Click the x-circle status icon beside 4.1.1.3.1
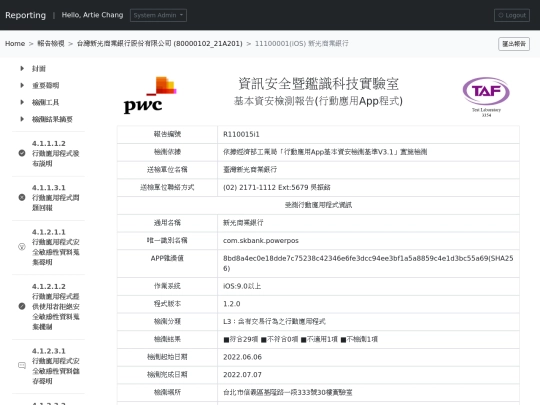The height and width of the screenshot is (405, 540). (22, 197)
